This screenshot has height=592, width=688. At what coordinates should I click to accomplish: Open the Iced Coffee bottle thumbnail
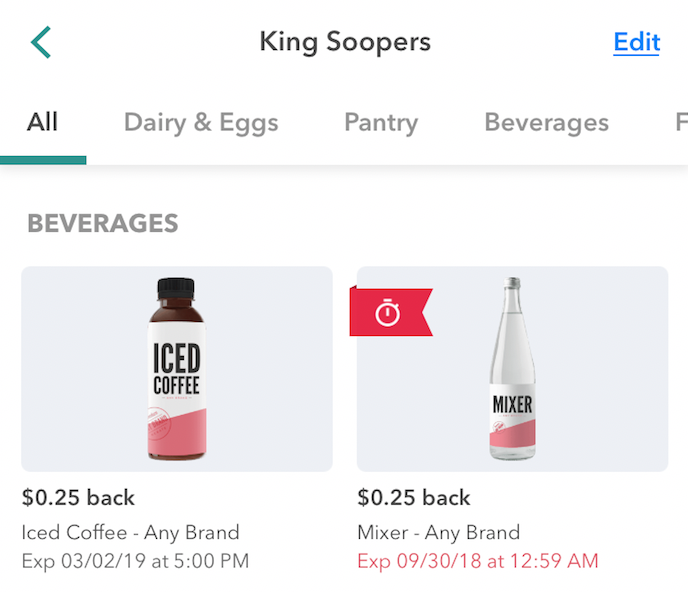click(177, 369)
